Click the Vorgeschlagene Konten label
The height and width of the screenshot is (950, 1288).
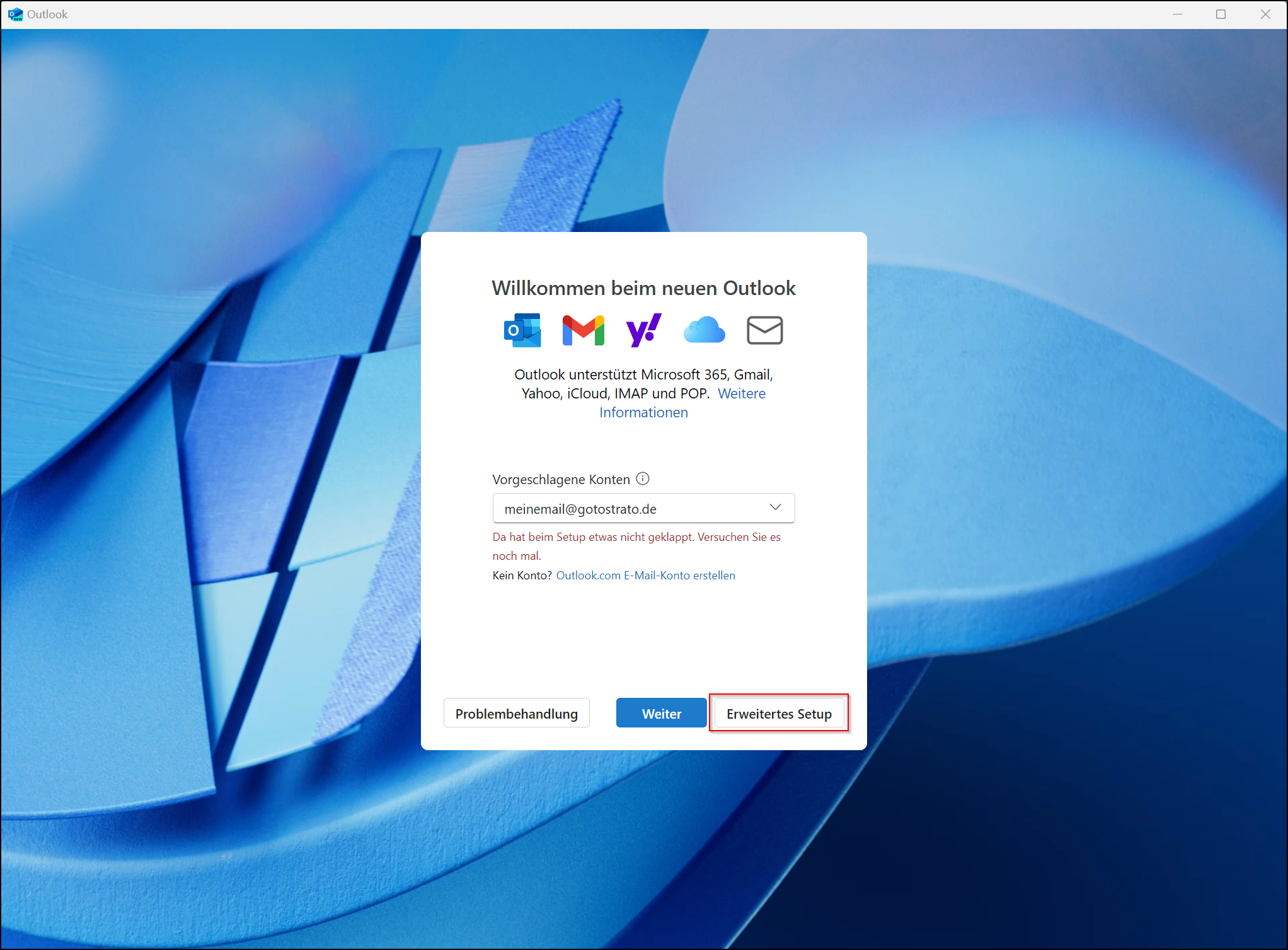click(x=561, y=479)
